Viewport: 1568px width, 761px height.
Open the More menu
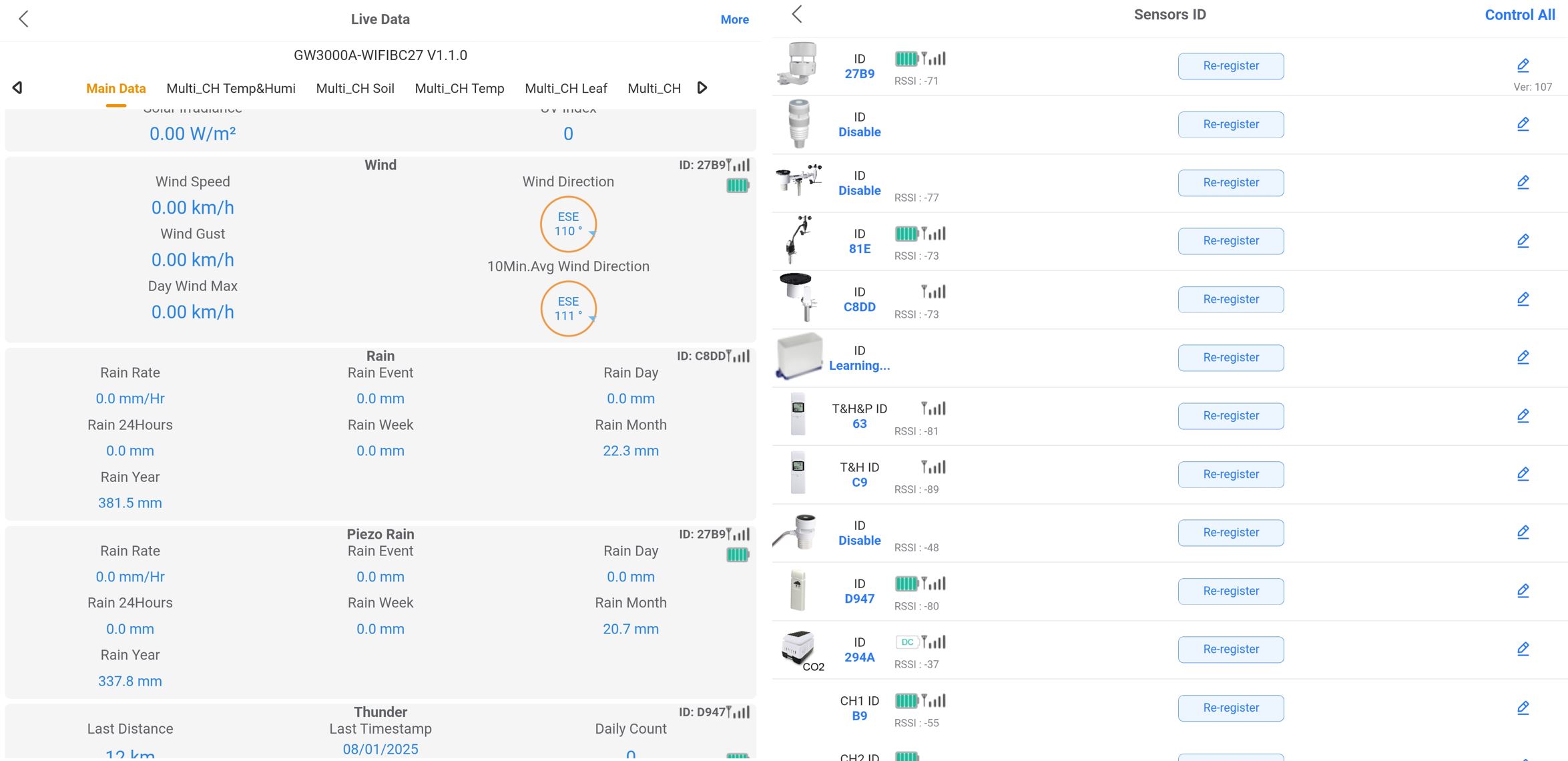734,19
